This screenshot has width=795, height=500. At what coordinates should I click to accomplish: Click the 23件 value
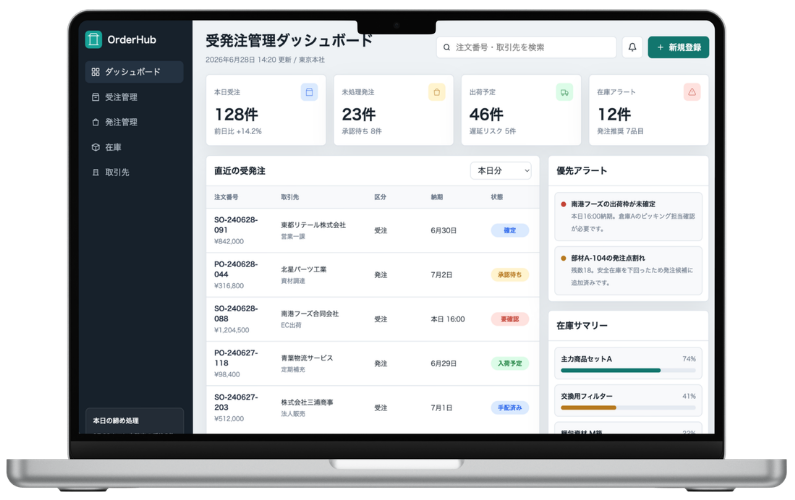click(359, 115)
